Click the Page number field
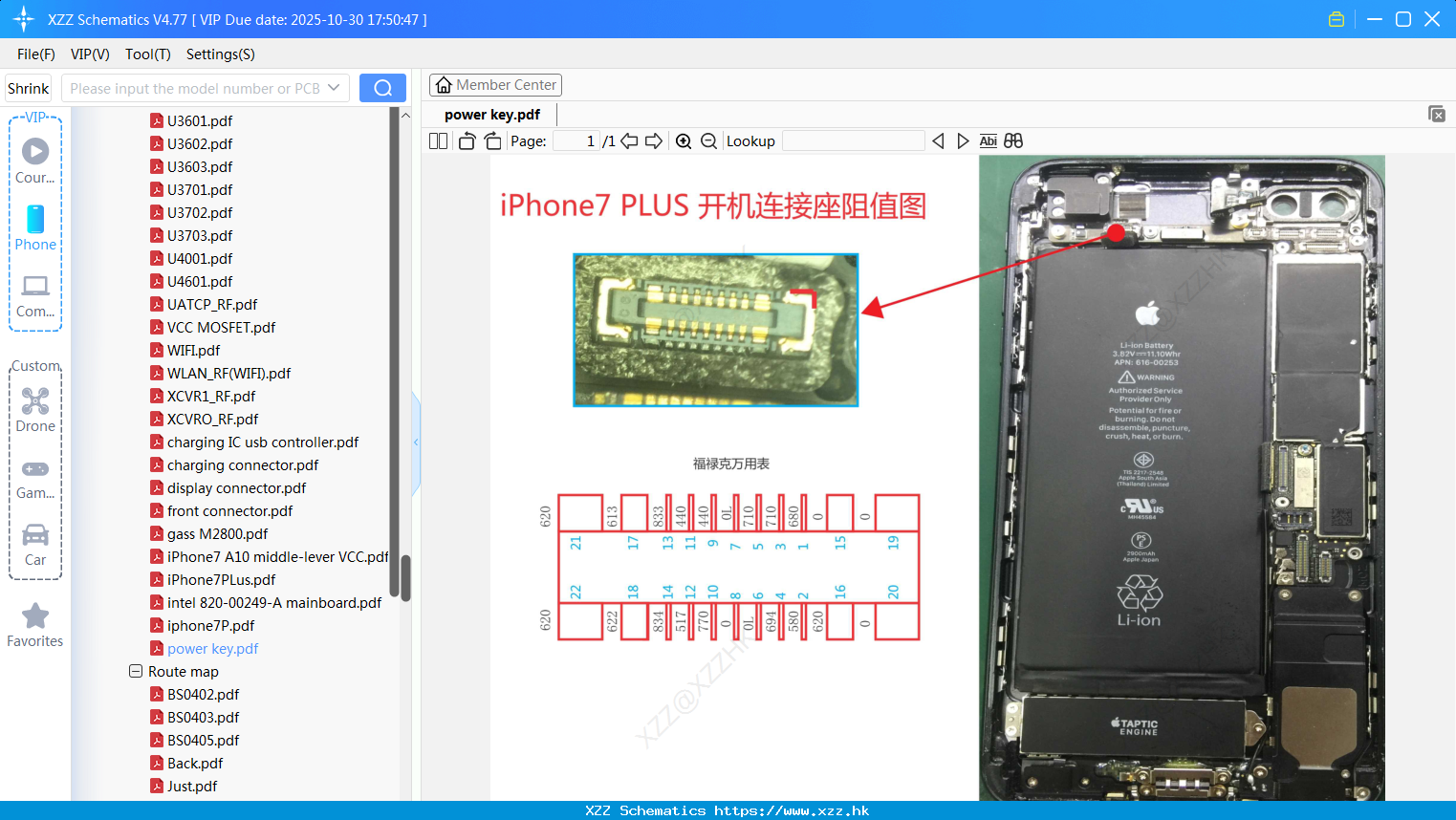This screenshot has width=1456, height=820. pos(577,140)
